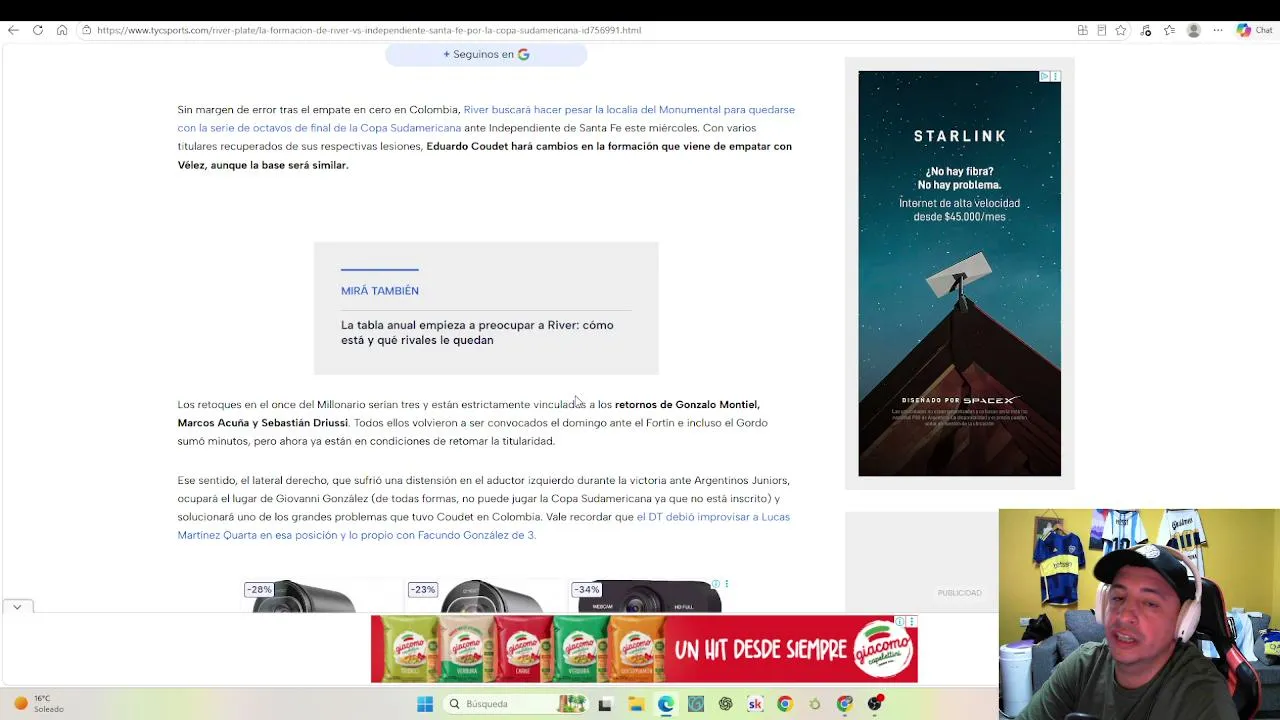This screenshot has height=720, width=1280.
Task: Follow on Google via 'Seguinos en' button
Action: coord(486,55)
